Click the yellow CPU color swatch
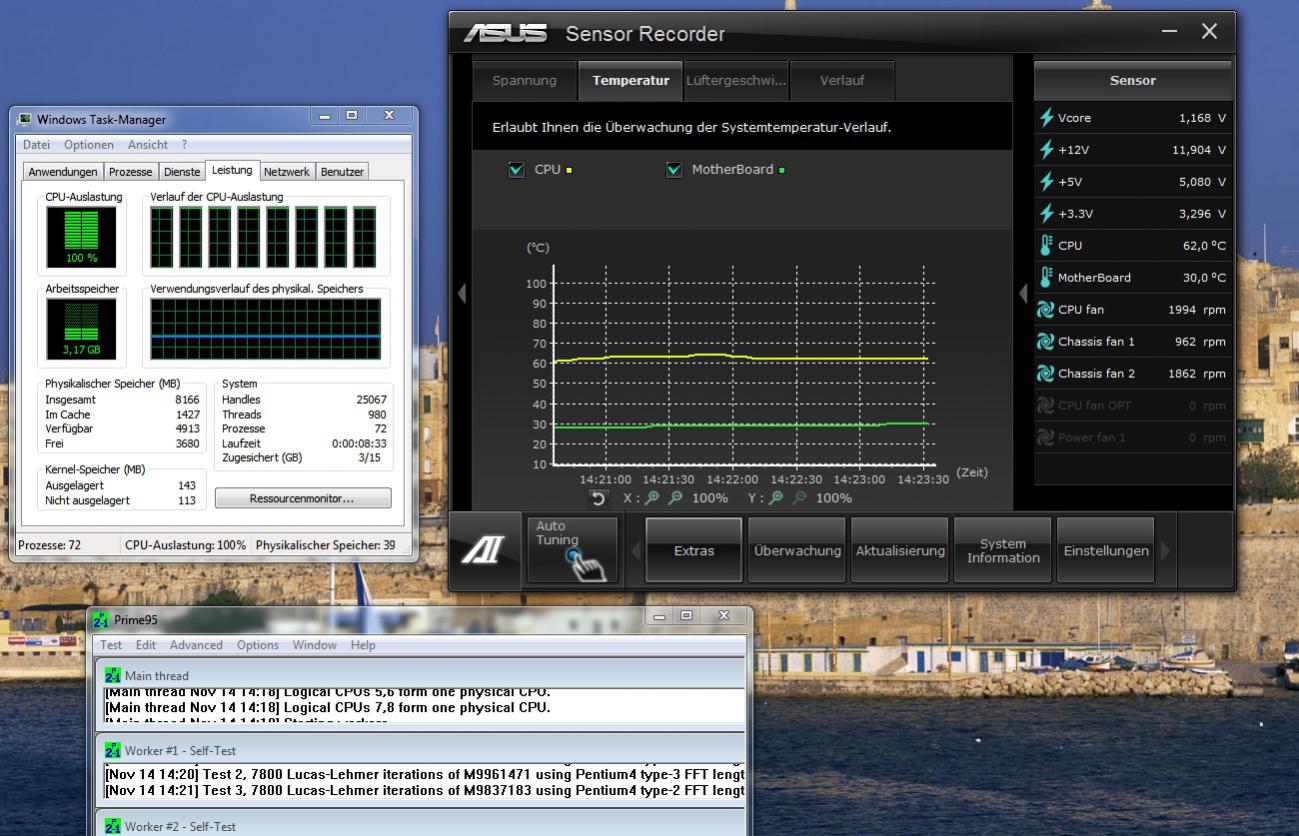1299x836 pixels. point(569,171)
